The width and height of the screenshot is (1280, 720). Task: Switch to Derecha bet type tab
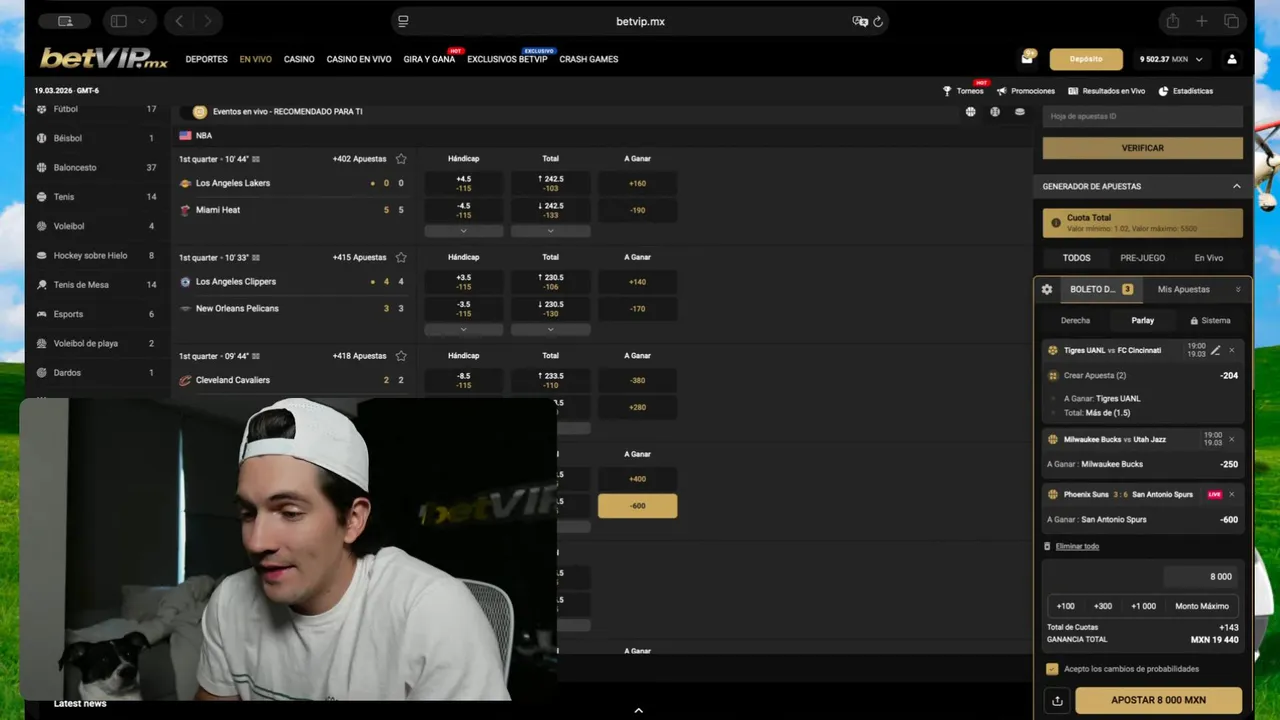click(1075, 321)
